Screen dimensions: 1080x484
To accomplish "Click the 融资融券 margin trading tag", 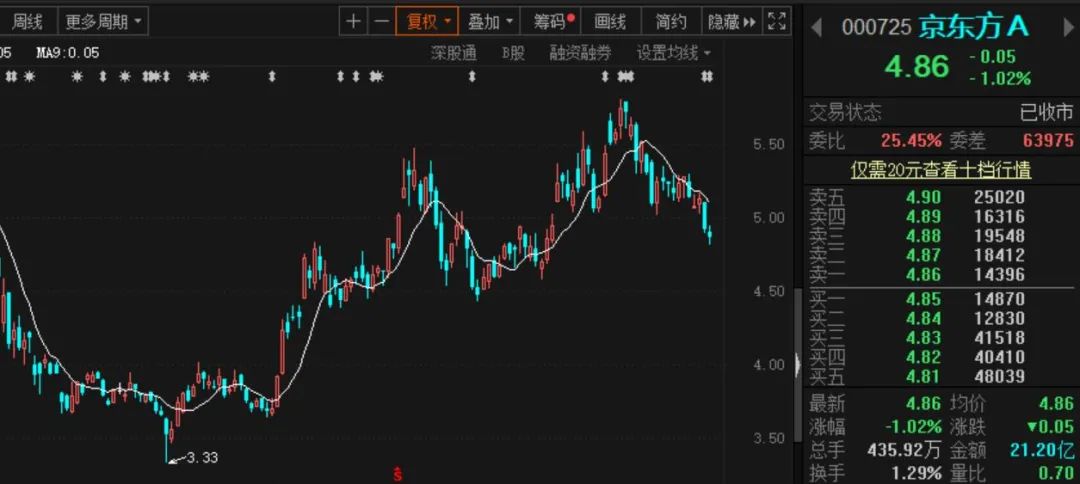I will [x=580, y=53].
